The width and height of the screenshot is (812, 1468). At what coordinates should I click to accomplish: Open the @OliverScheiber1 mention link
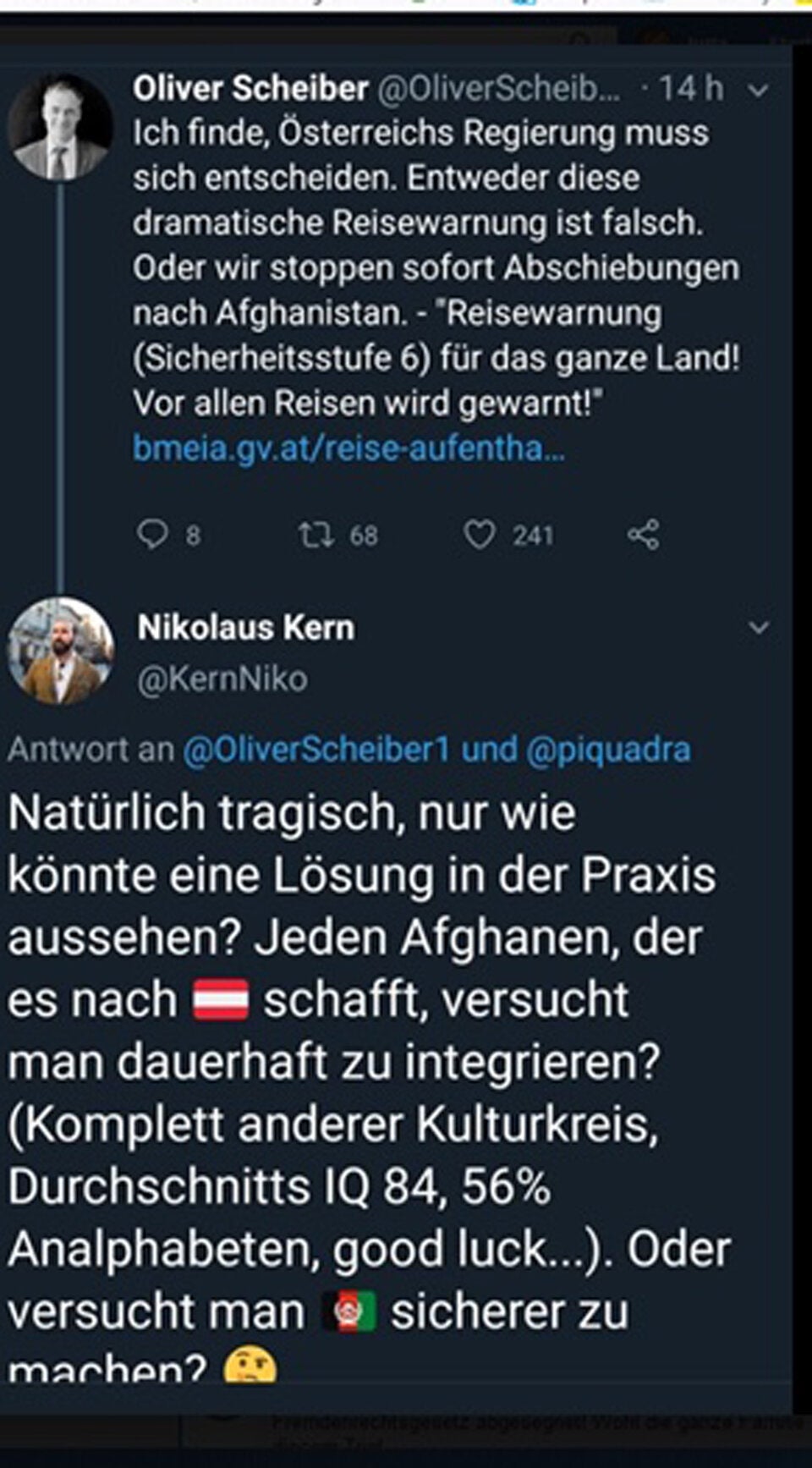pyautogui.click(x=313, y=749)
